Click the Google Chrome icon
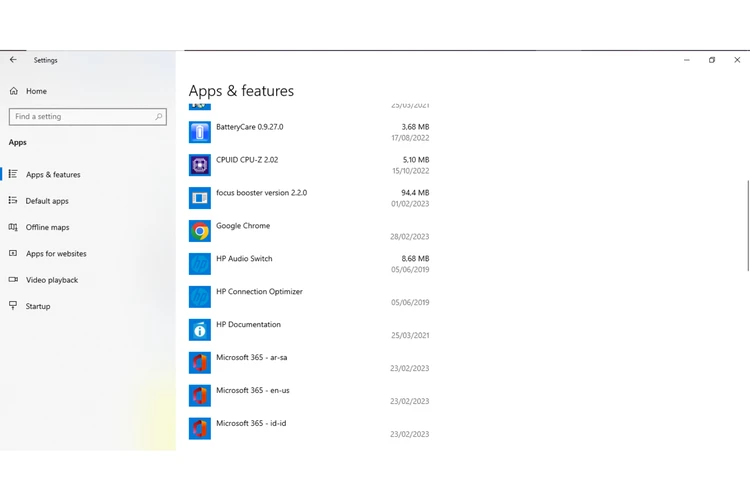Screen dimensions: 750x500 pyautogui.click(x=200, y=231)
